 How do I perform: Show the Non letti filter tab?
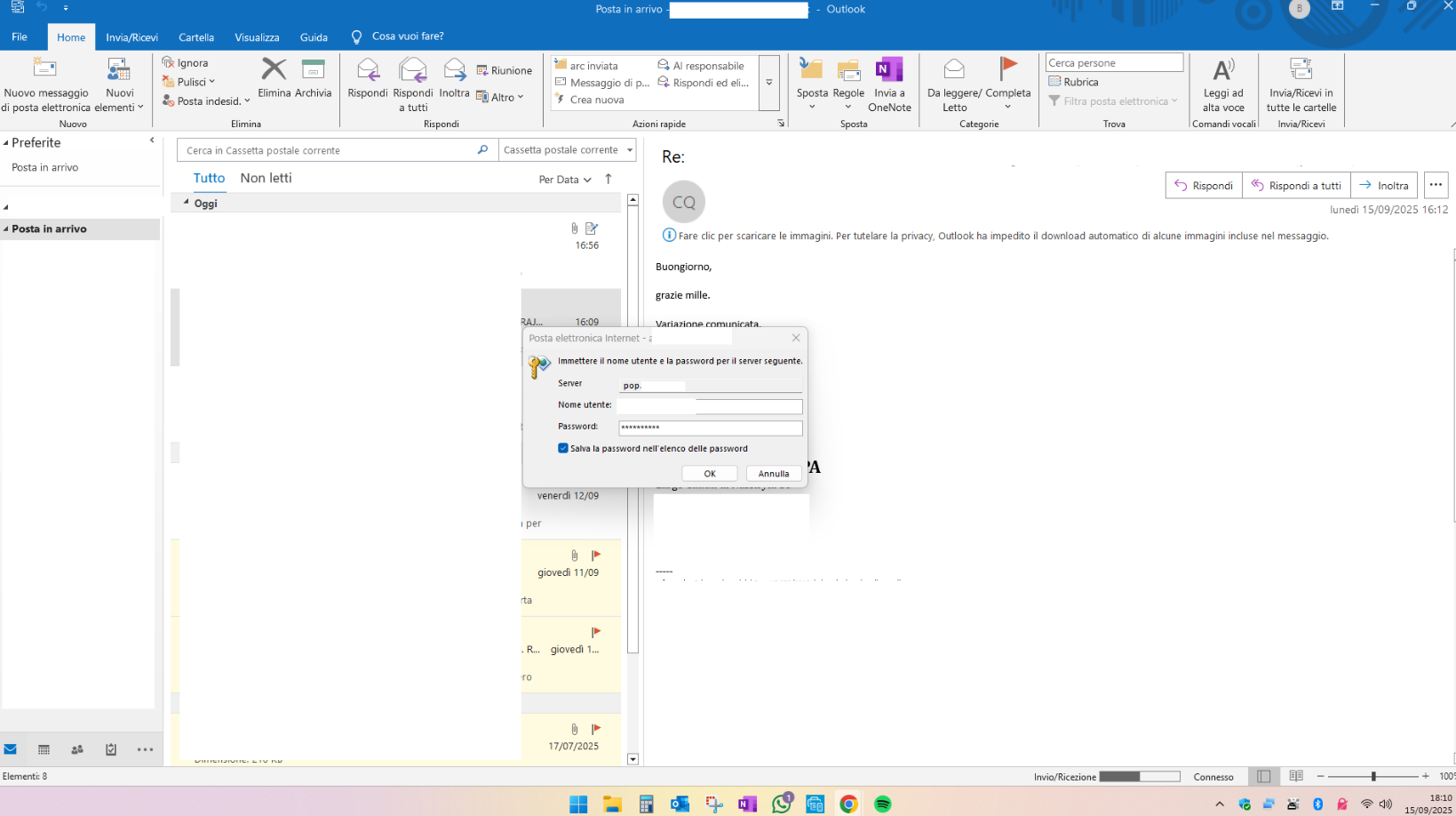tap(266, 178)
